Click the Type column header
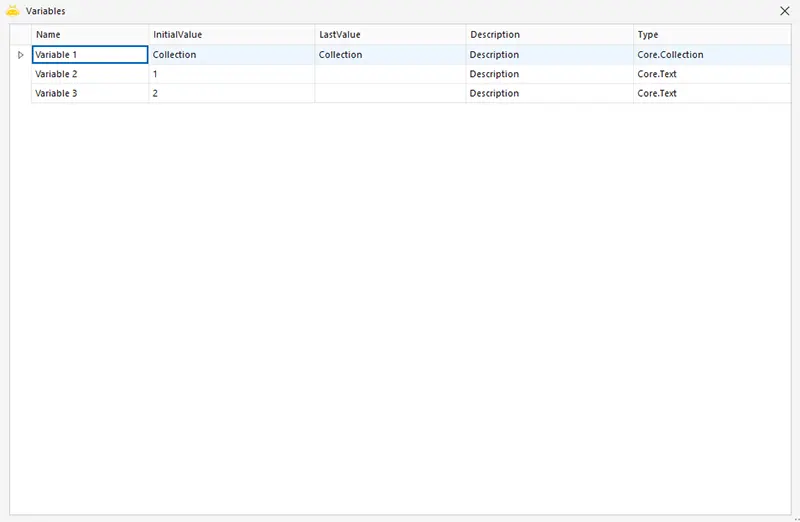 tap(712, 35)
